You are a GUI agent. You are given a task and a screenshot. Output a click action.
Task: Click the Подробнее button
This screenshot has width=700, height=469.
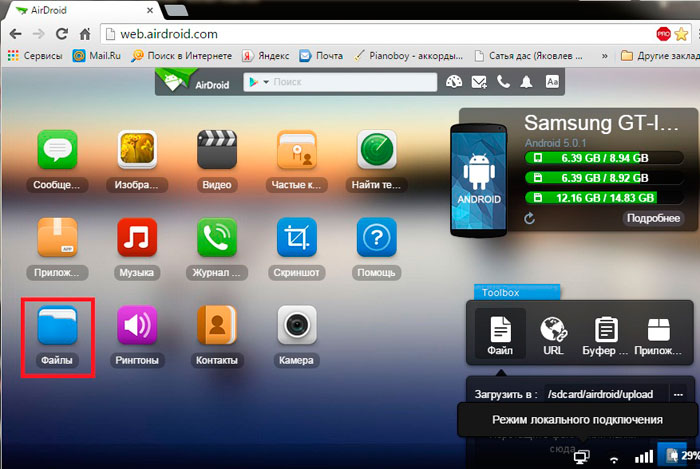click(653, 218)
